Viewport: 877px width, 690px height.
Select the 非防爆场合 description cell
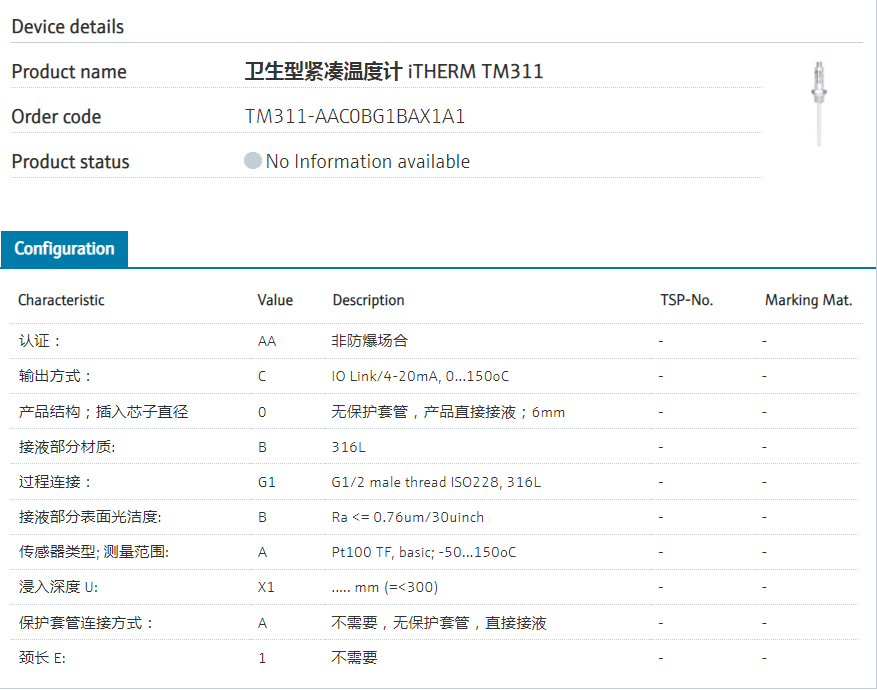[370, 341]
